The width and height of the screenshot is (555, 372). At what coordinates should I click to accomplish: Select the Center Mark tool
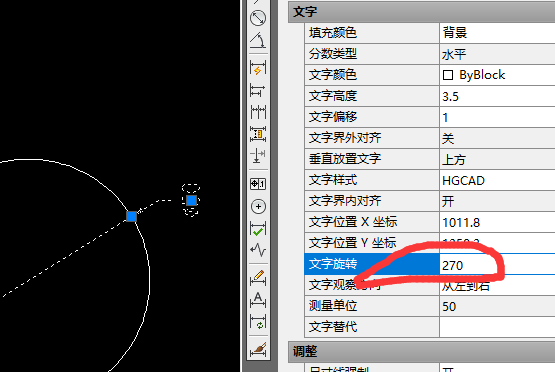pyautogui.click(x=258, y=206)
